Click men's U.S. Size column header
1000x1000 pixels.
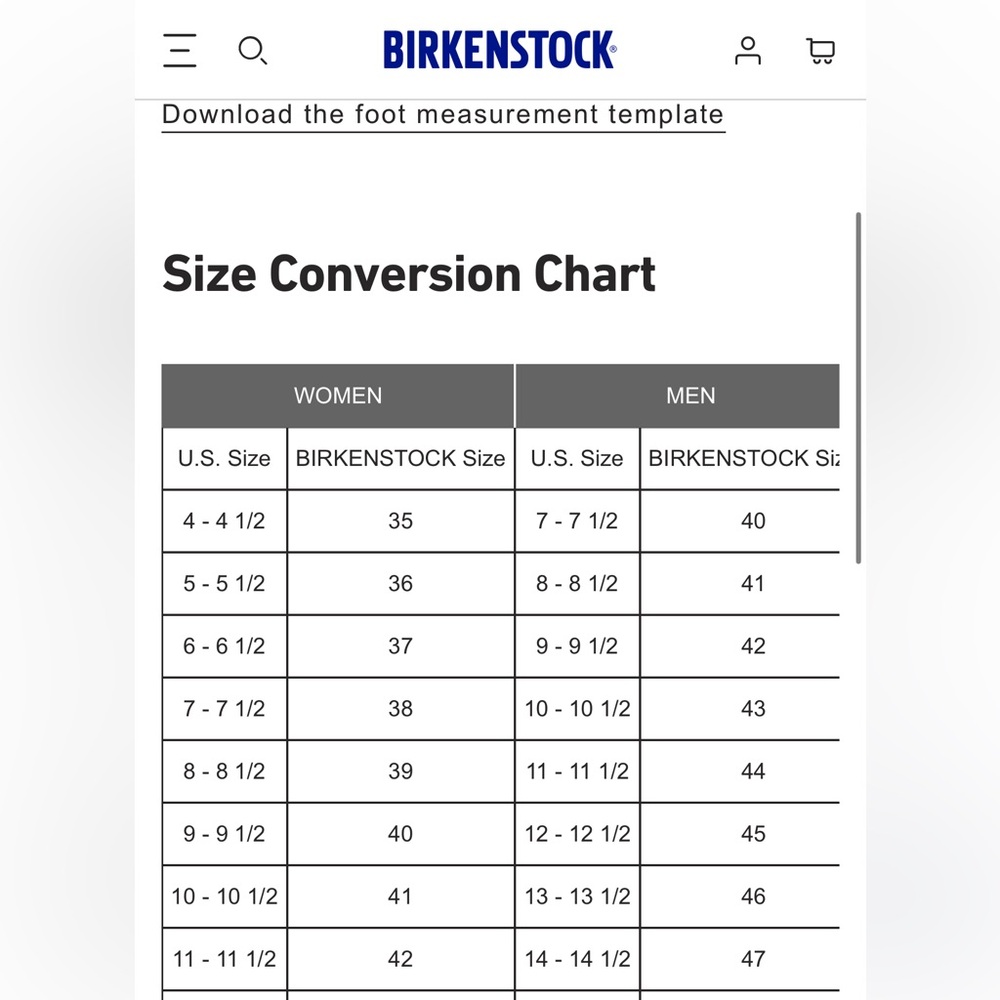pyautogui.click(x=577, y=459)
